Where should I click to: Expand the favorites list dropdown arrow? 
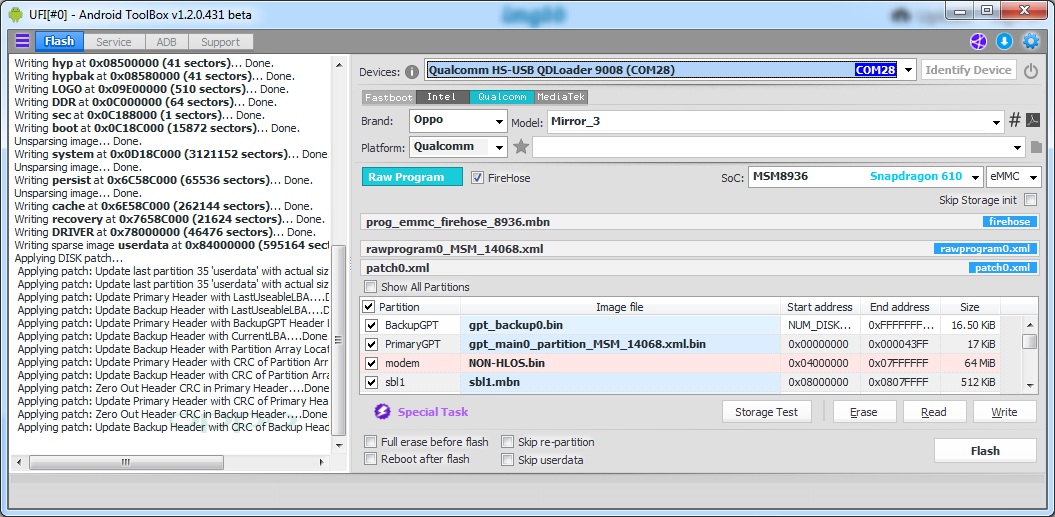(x=1017, y=147)
